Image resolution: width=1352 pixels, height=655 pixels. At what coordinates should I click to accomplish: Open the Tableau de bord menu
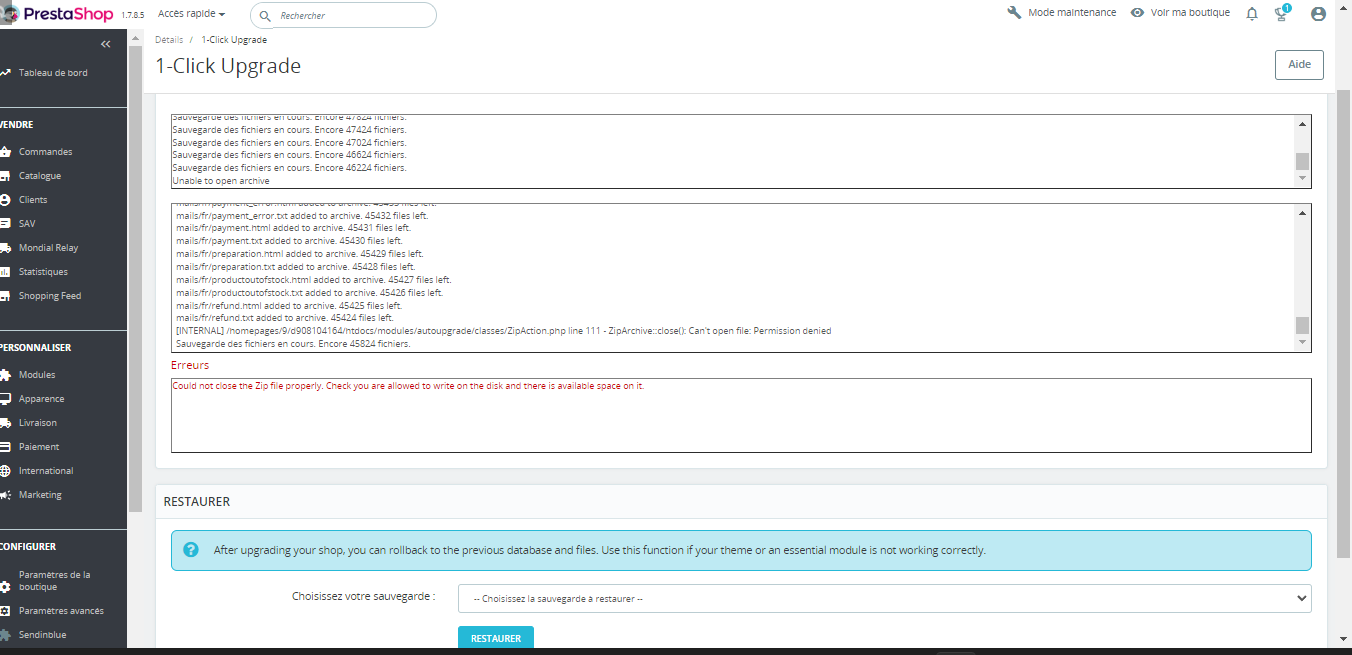pos(53,73)
